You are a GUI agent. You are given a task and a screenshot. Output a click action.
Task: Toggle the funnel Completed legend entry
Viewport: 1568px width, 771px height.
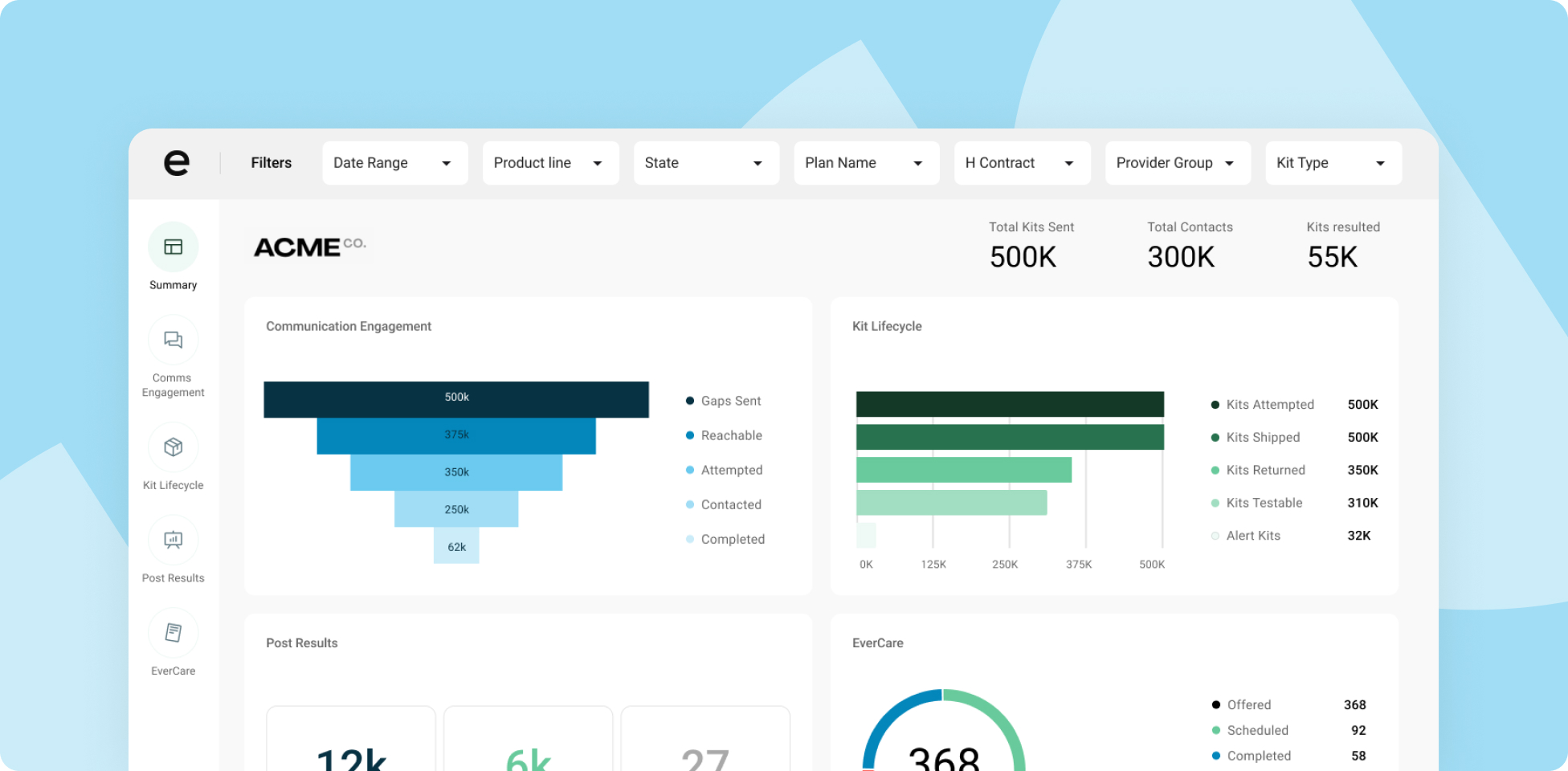pyautogui.click(x=725, y=539)
